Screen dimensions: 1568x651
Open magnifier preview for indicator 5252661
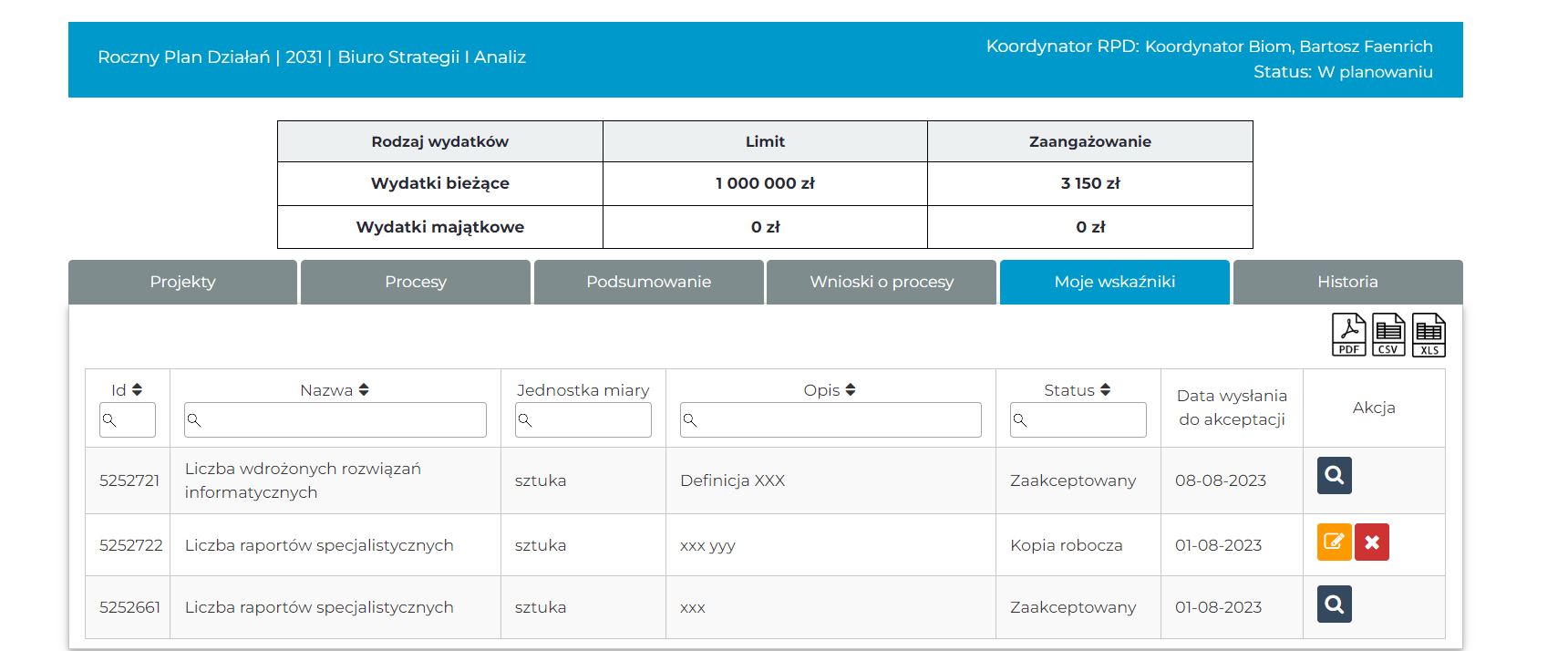(1334, 604)
